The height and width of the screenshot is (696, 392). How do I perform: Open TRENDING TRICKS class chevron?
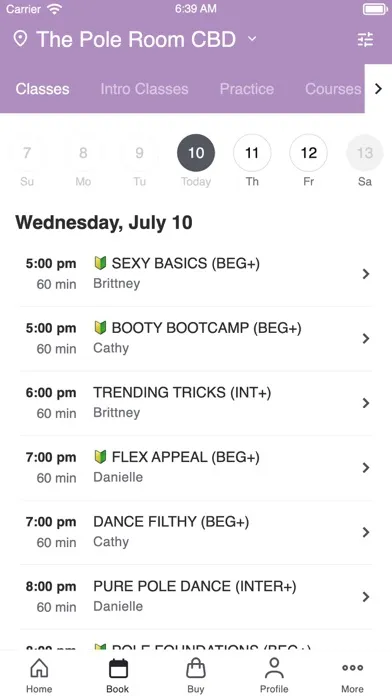point(366,403)
